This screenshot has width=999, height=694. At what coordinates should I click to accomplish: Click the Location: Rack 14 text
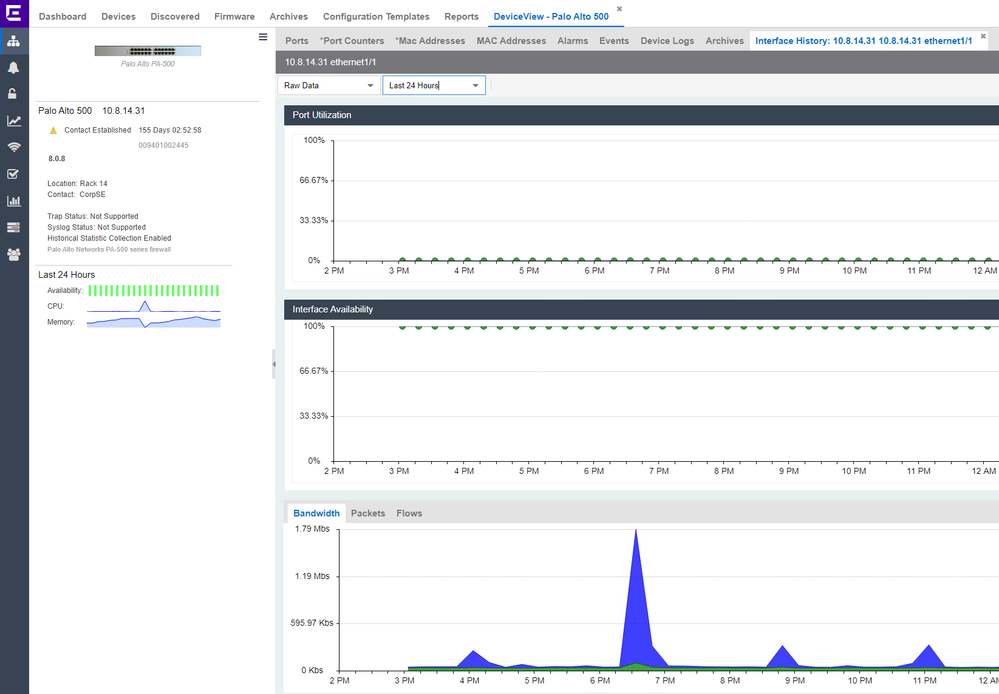tap(77, 184)
